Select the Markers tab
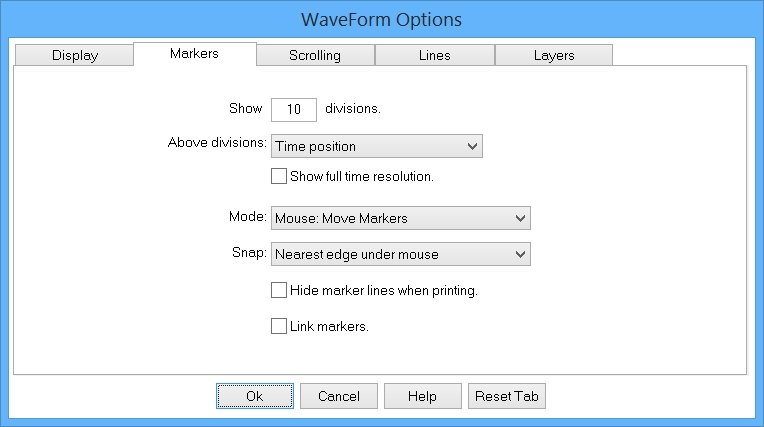 [194, 54]
